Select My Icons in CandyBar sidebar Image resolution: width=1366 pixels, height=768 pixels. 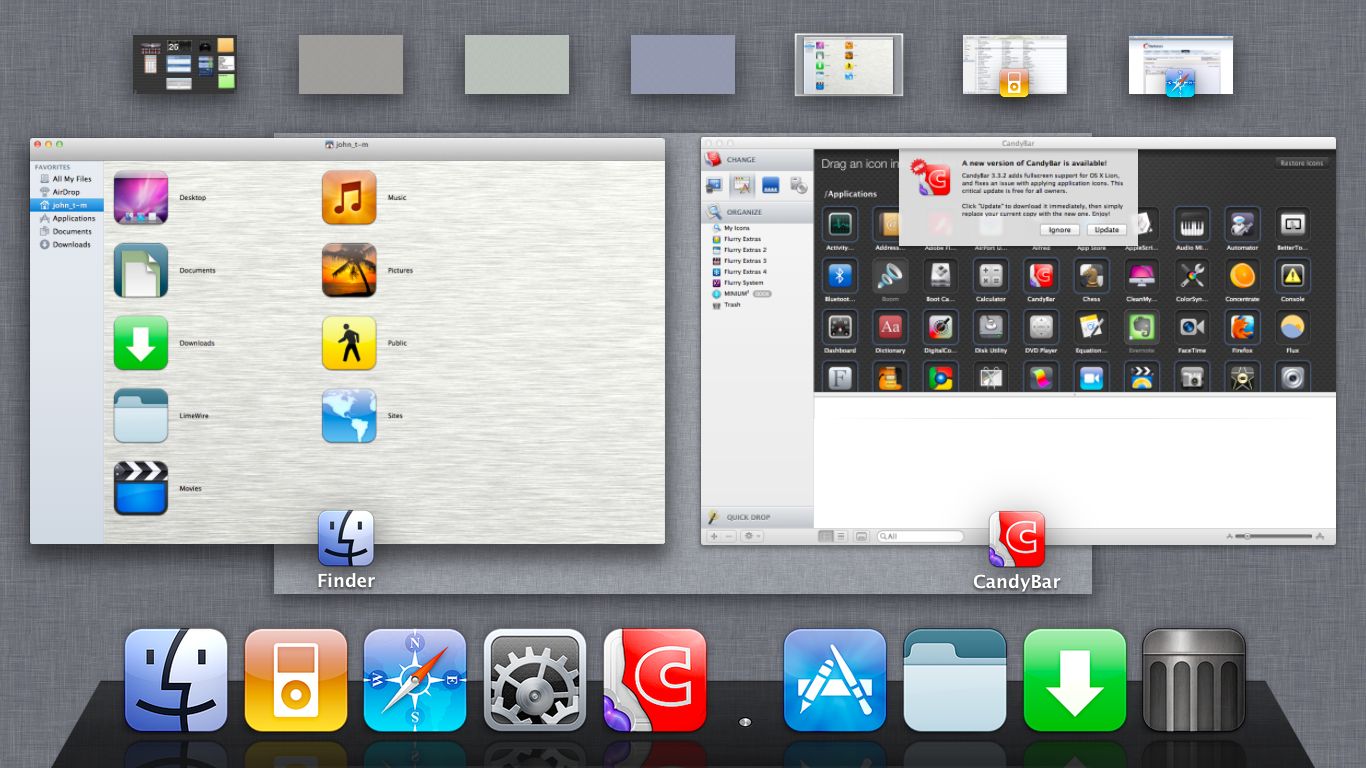tap(757, 228)
